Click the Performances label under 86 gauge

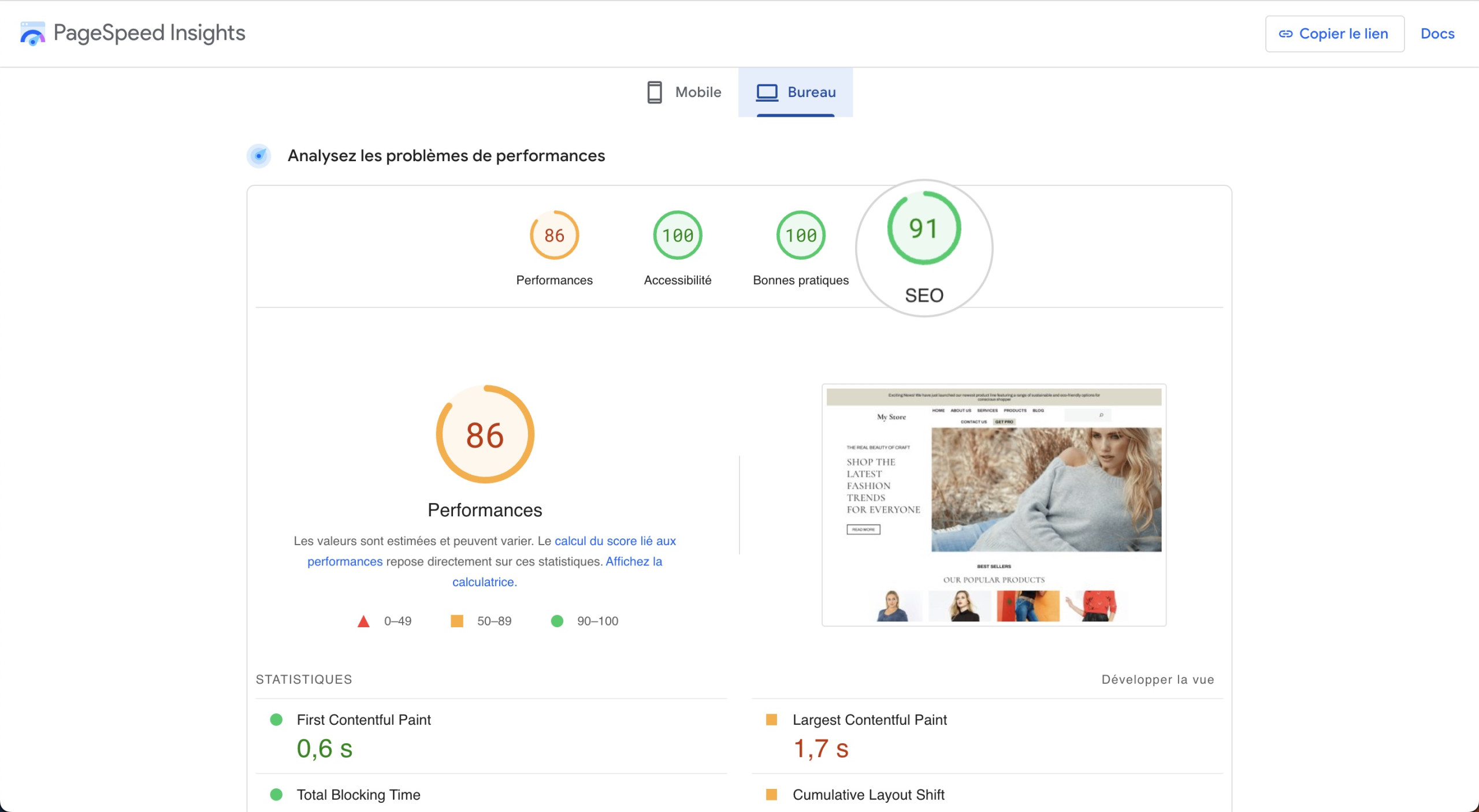(554, 280)
